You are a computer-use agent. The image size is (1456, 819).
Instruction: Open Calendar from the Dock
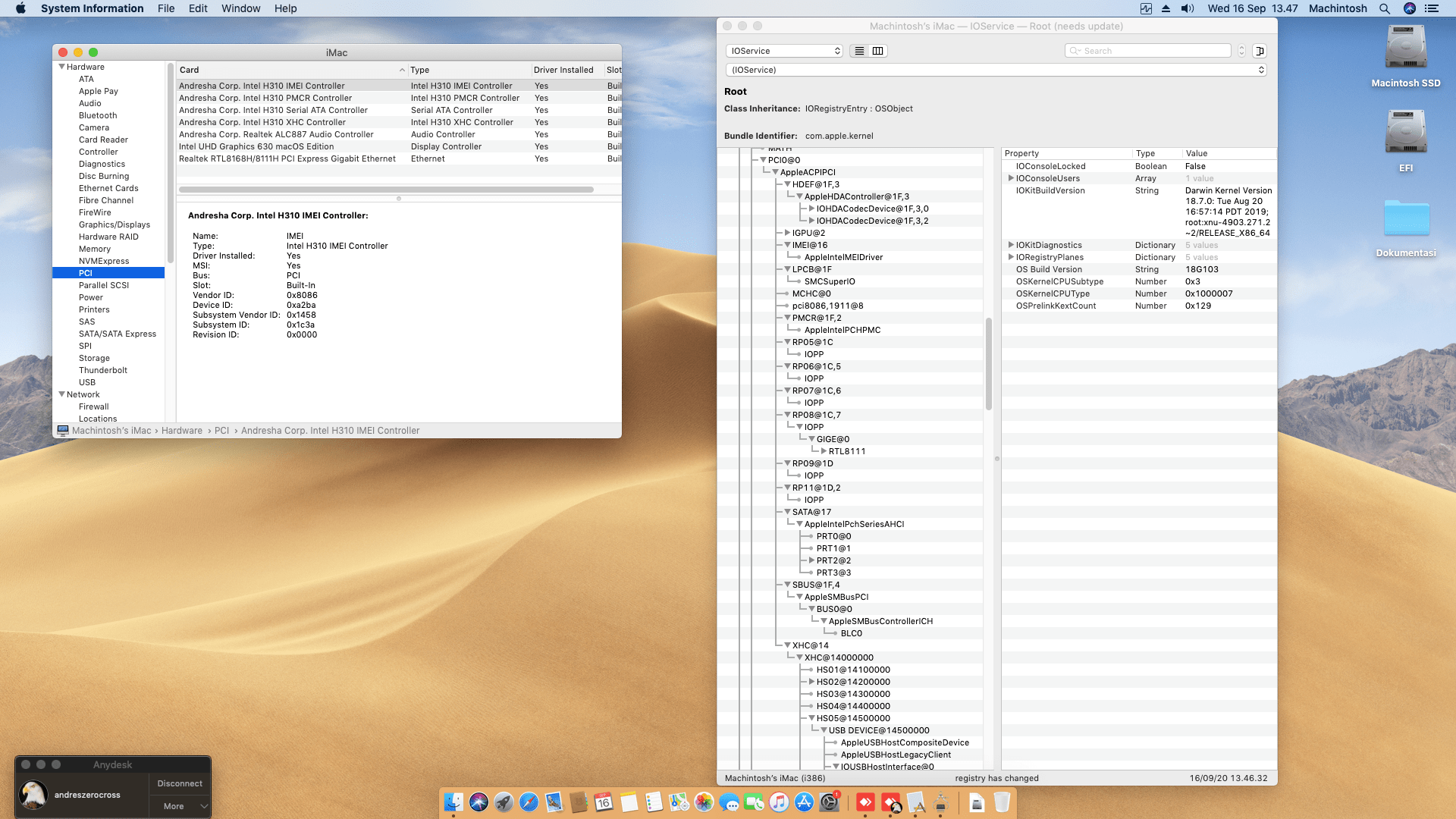point(604,802)
